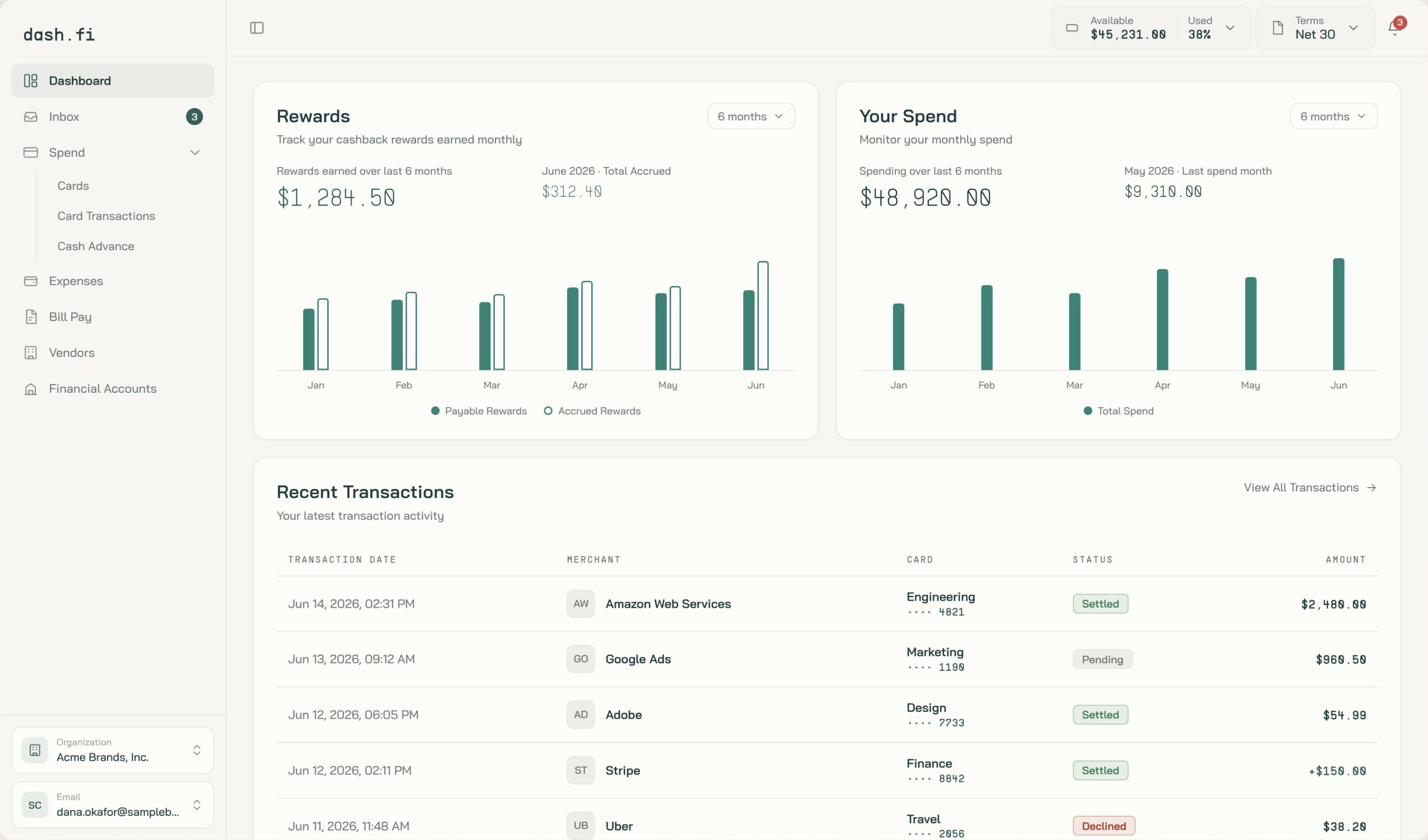Click the Inbox unread count badge
The width and height of the screenshot is (1428, 840).
click(194, 117)
